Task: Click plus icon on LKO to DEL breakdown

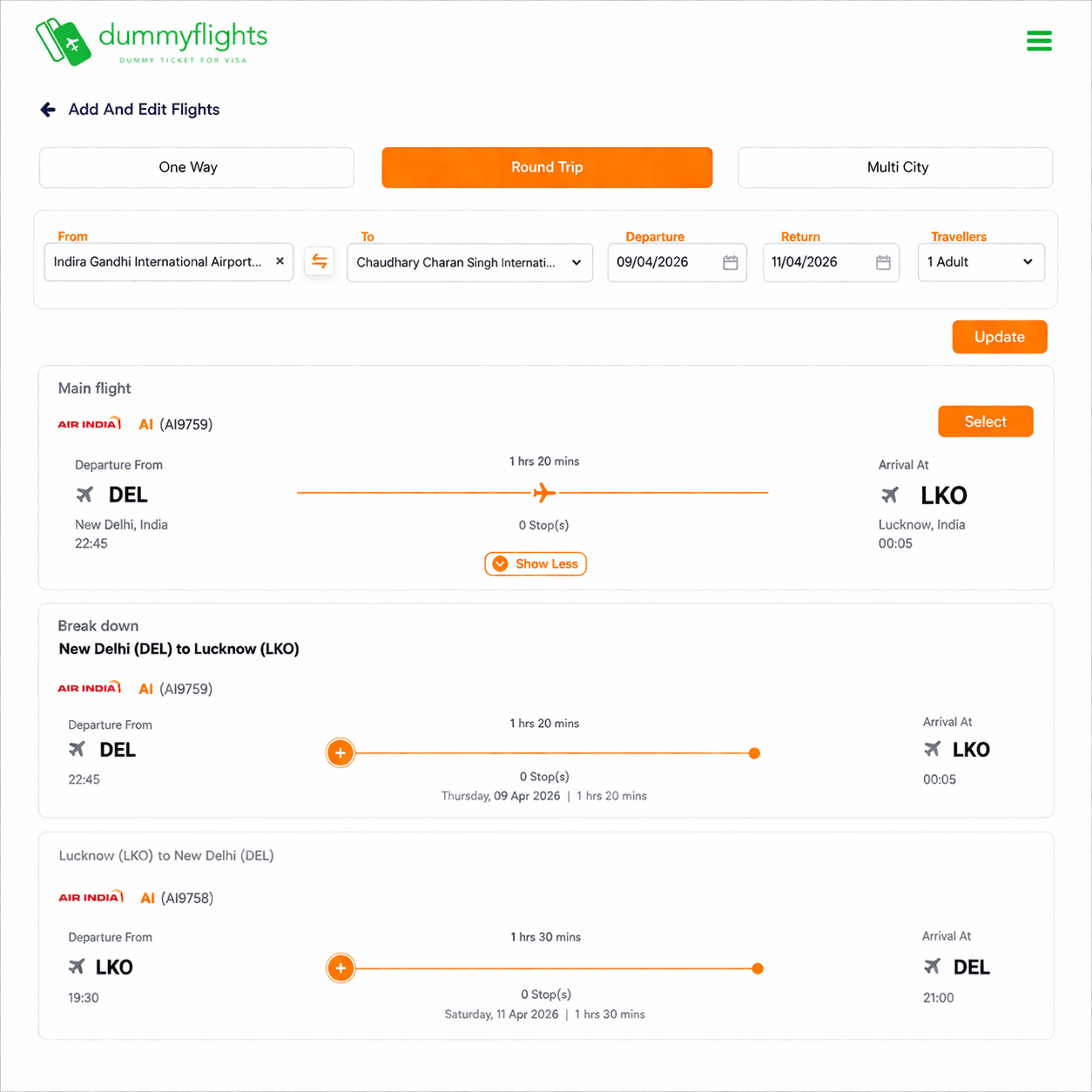Action: pyautogui.click(x=340, y=968)
